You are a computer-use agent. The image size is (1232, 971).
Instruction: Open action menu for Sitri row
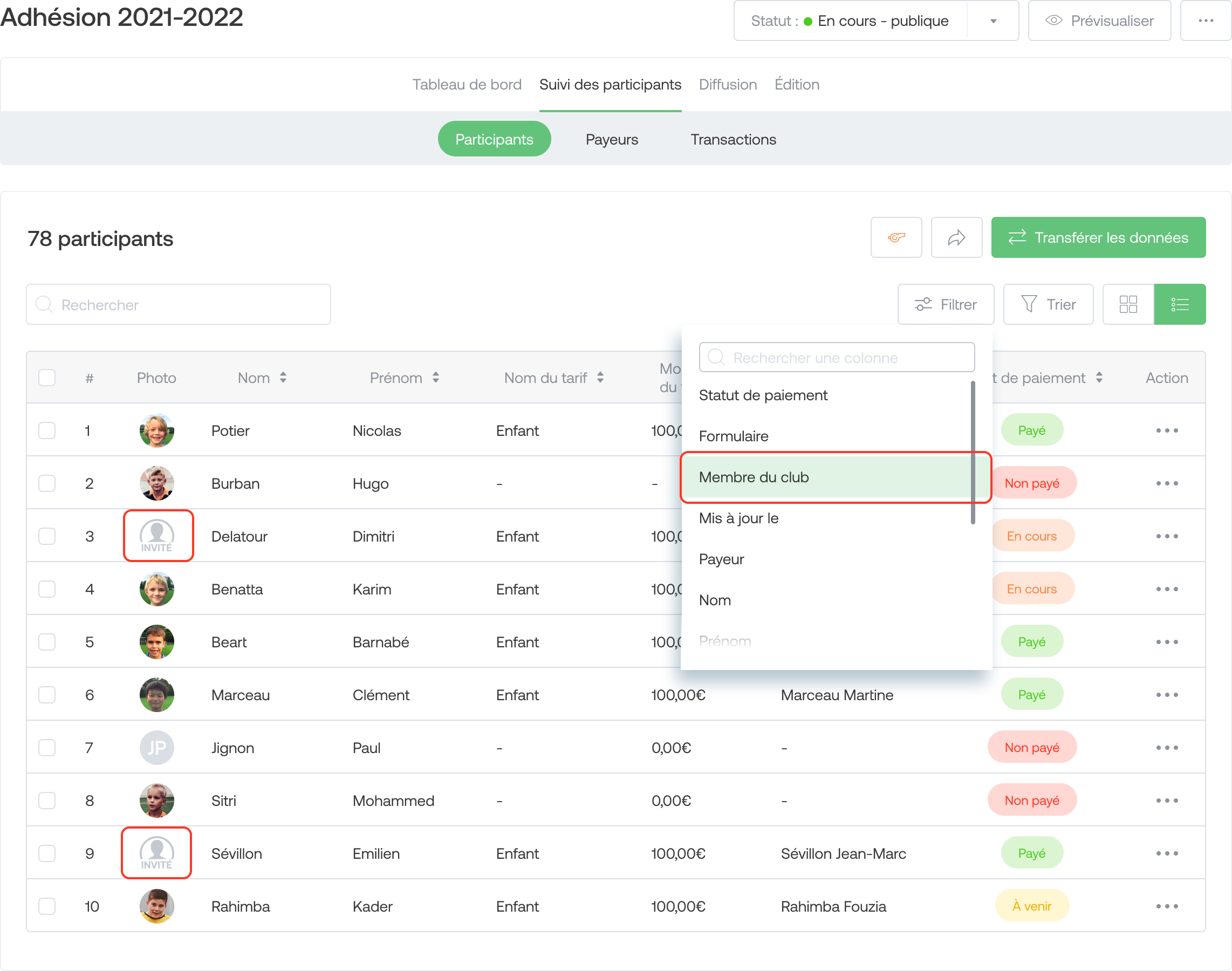[x=1167, y=801]
